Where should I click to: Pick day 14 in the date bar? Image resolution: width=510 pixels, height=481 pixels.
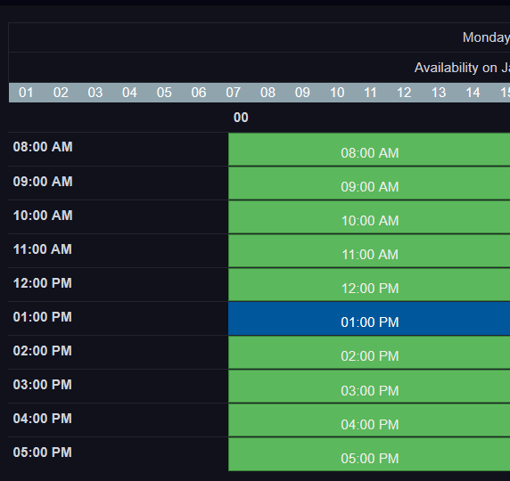pos(473,92)
